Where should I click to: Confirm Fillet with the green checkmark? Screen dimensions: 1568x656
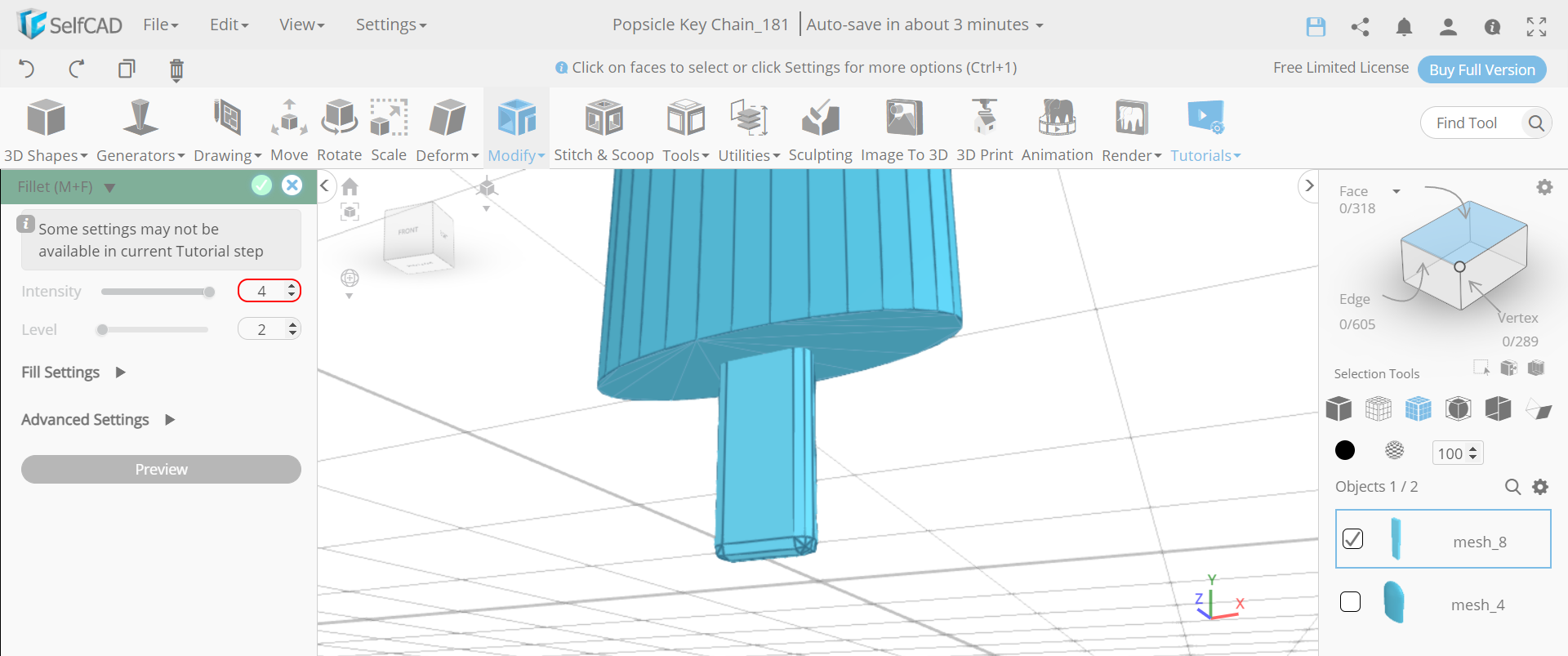[x=261, y=185]
